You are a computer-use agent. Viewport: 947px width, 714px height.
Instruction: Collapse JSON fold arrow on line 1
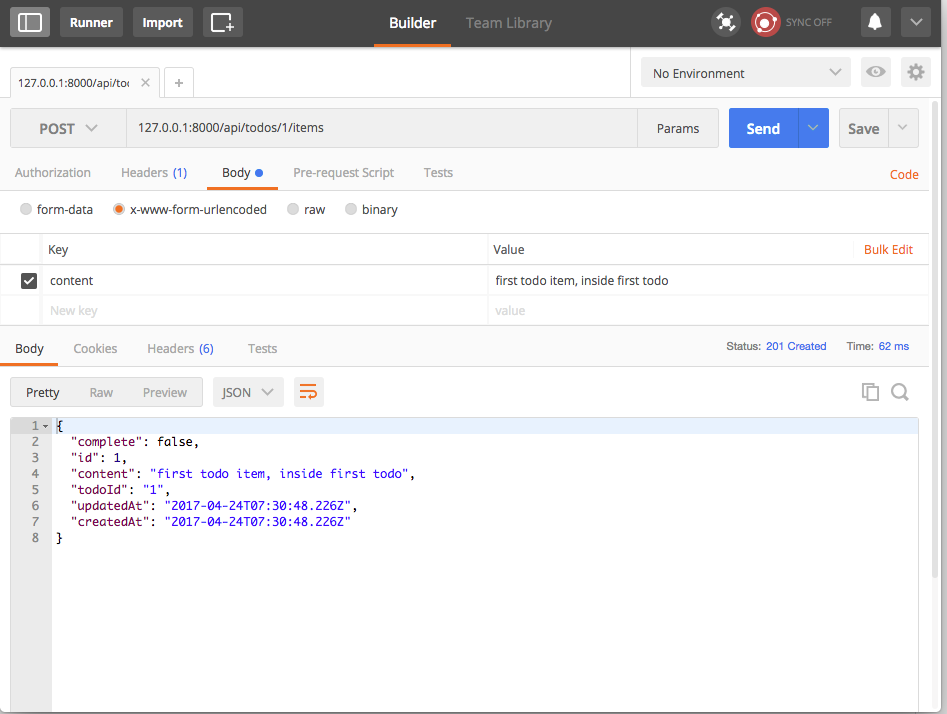tap(45, 426)
